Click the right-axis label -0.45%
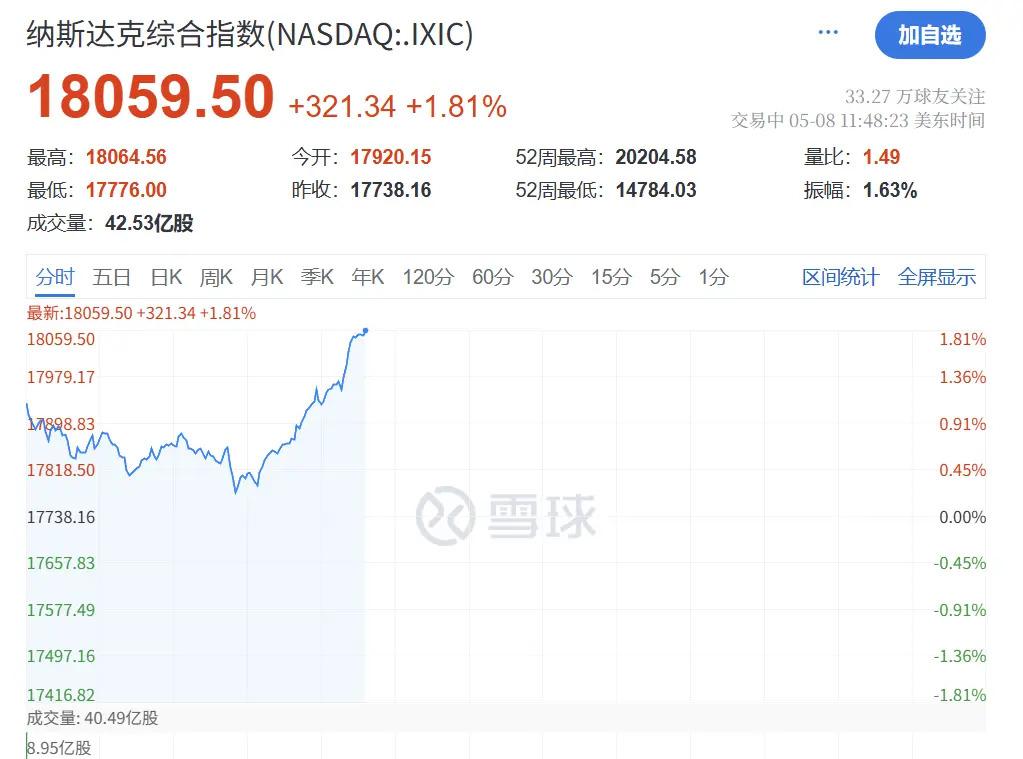The image size is (1023, 759). tap(960, 563)
